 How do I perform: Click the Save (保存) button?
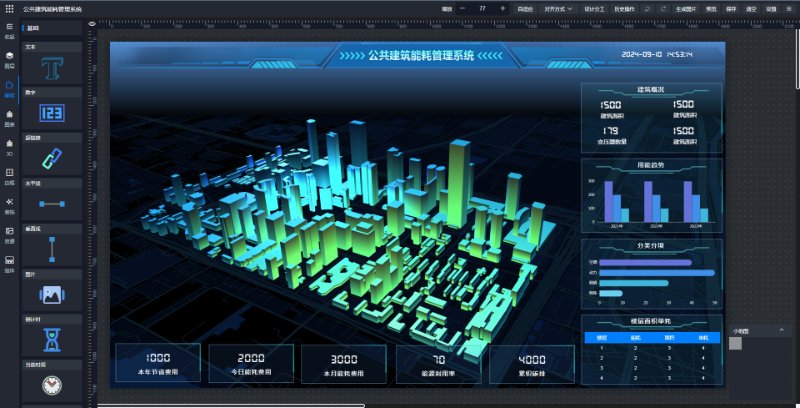coord(731,8)
